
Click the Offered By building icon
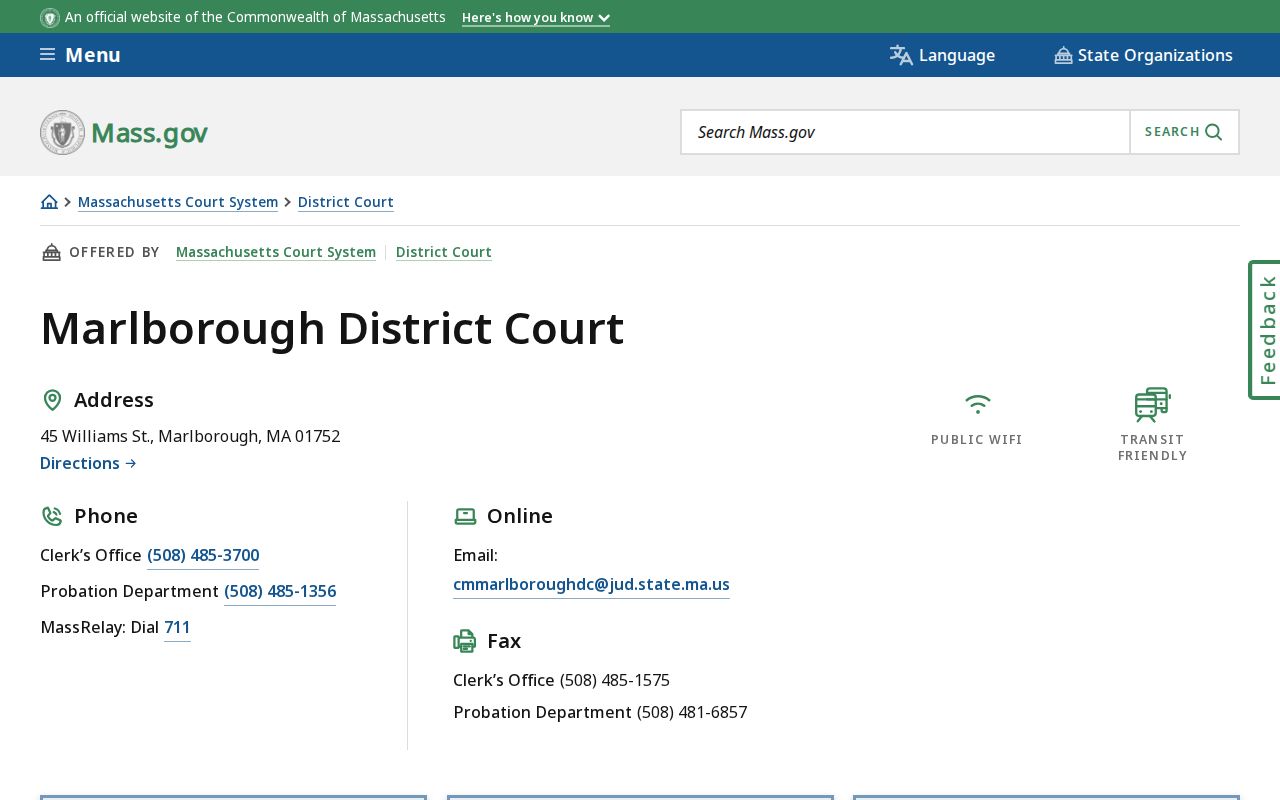(51, 252)
